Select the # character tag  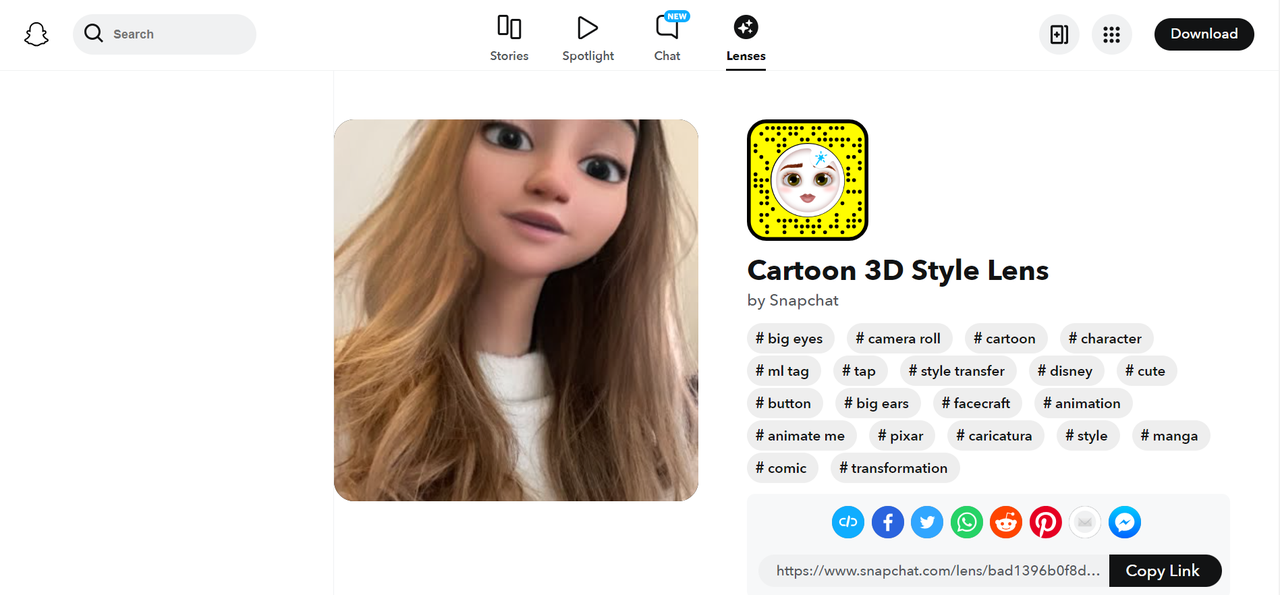click(1105, 338)
